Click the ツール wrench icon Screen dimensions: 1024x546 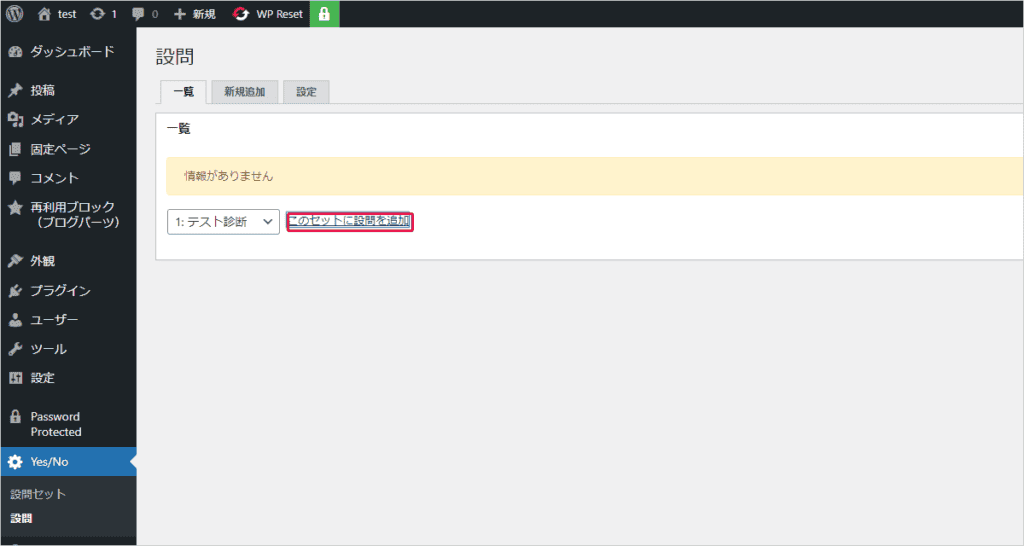coord(15,349)
